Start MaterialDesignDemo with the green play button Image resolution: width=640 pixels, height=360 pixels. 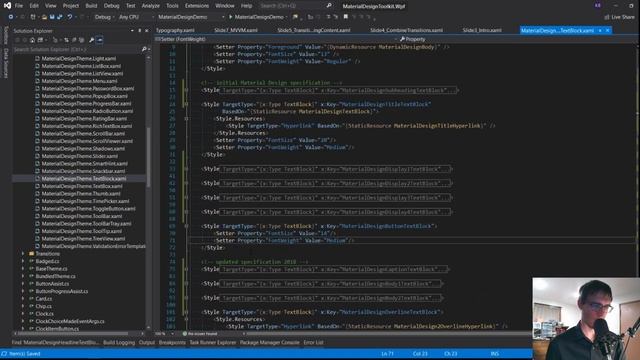tap(231, 17)
